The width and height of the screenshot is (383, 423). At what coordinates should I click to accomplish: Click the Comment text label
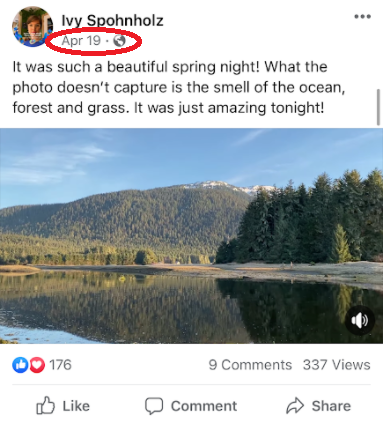pos(204,406)
